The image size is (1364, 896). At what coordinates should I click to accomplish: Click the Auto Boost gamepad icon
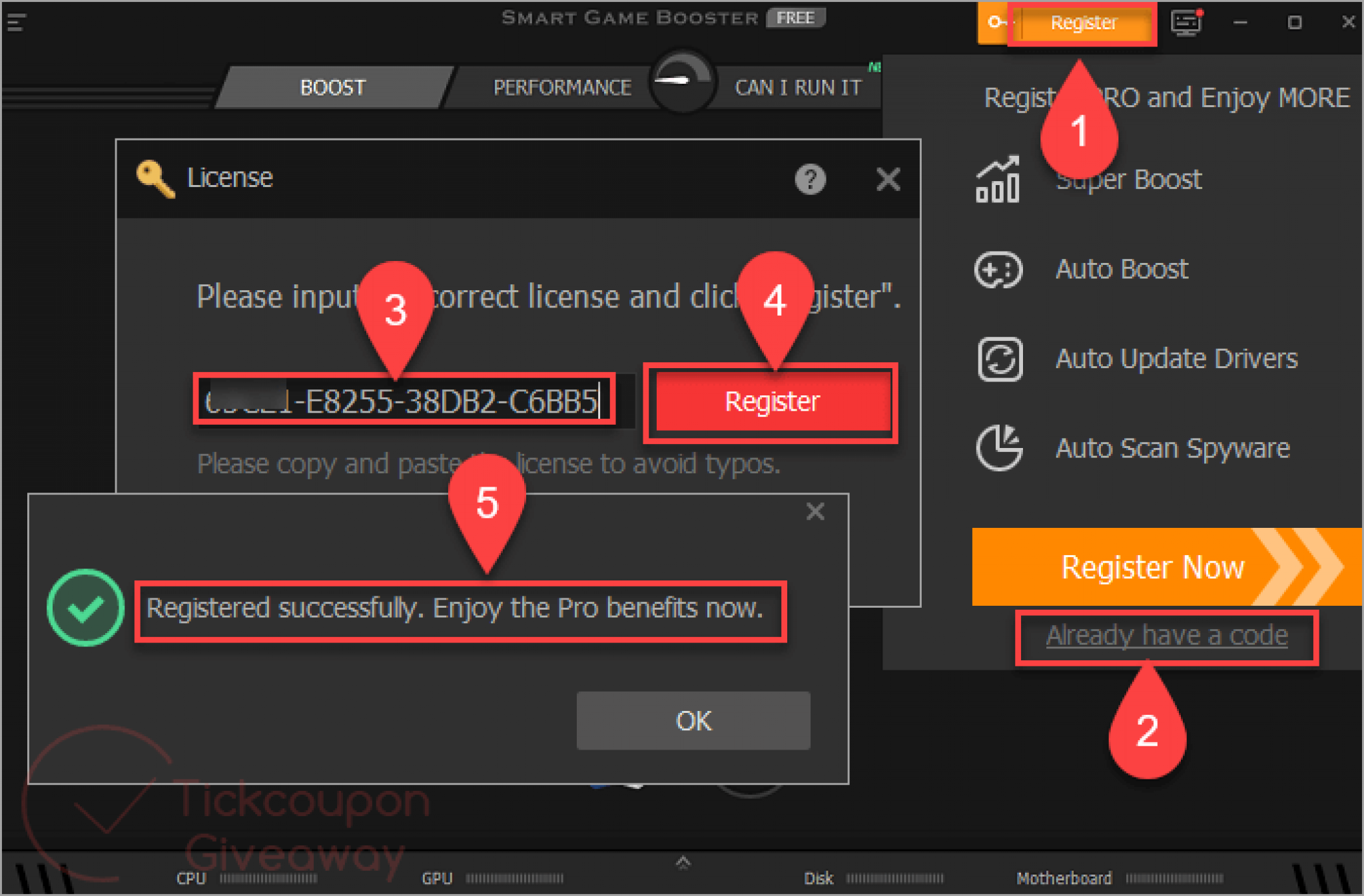click(998, 270)
